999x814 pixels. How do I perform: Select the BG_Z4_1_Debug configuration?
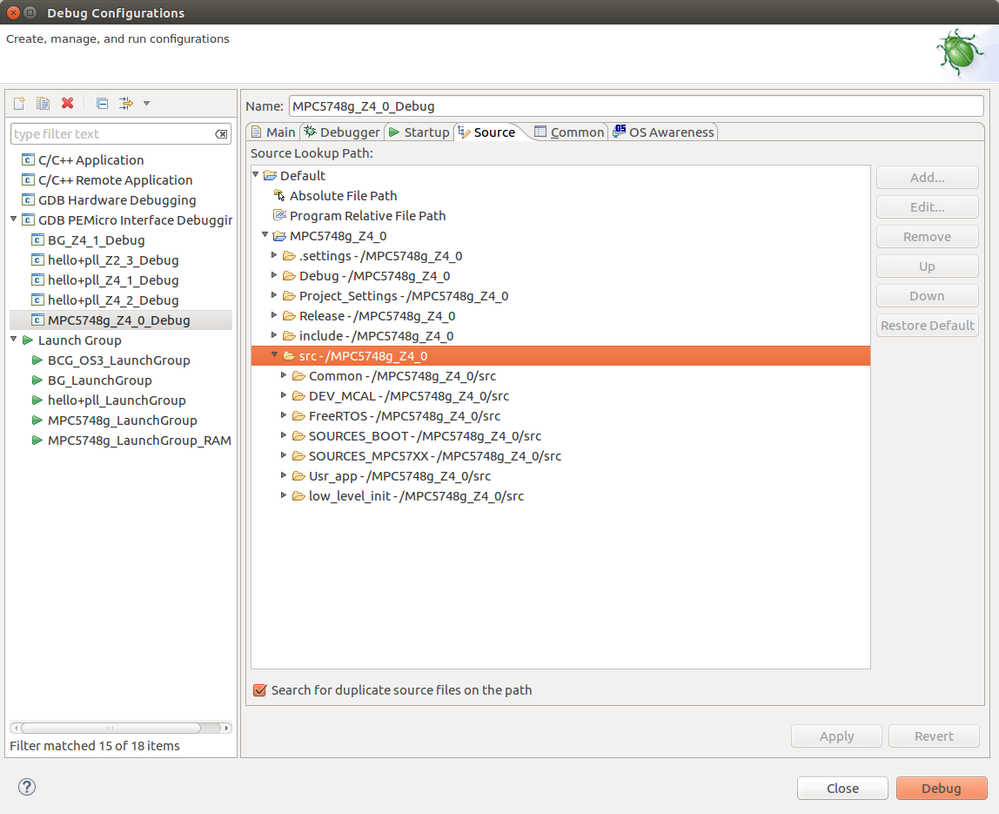pos(96,240)
